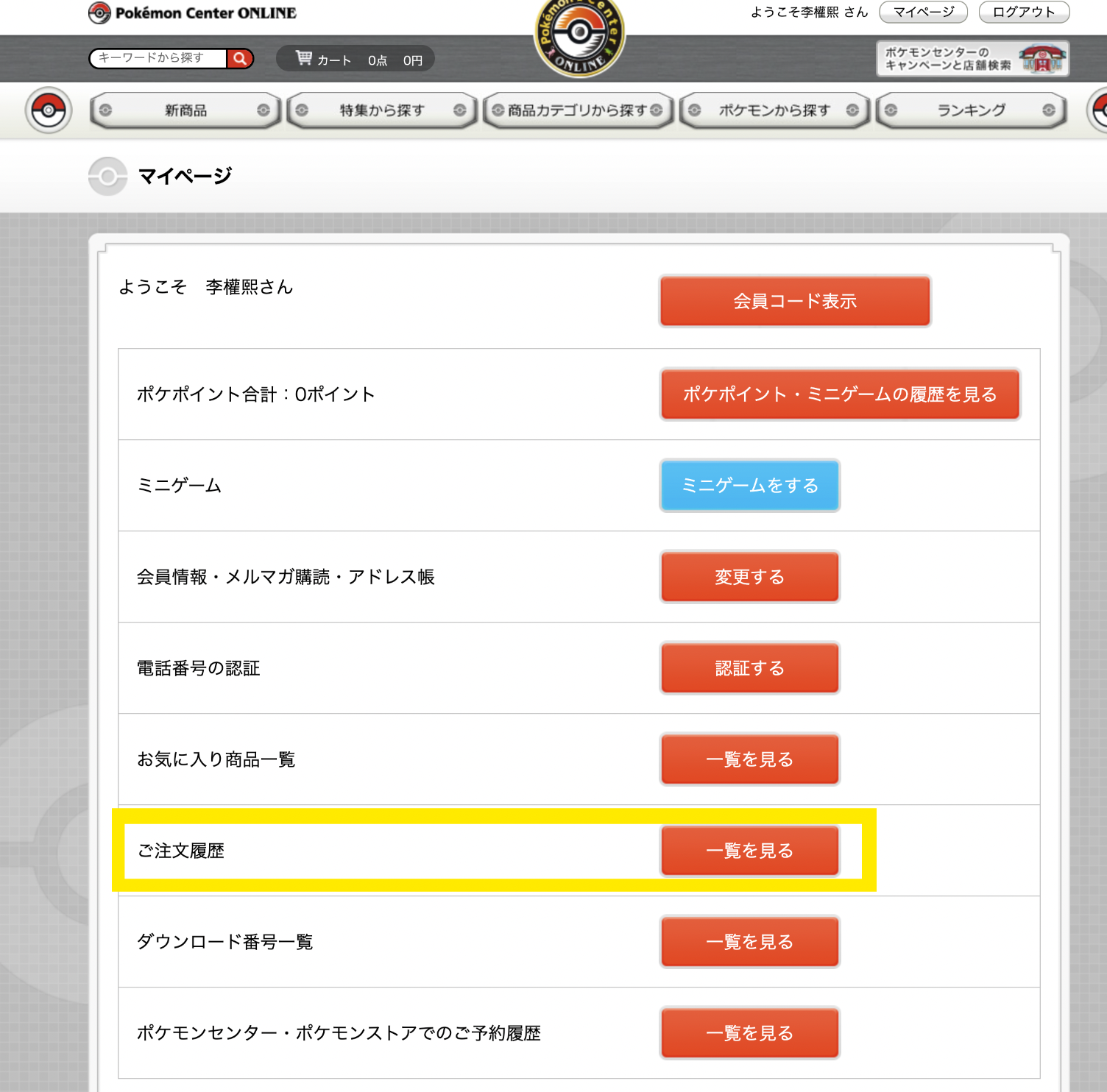Image resolution: width=1107 pixels, height=1092 pixels.
Task: Open the 特集から探す navigation tab
Action: 381,110
